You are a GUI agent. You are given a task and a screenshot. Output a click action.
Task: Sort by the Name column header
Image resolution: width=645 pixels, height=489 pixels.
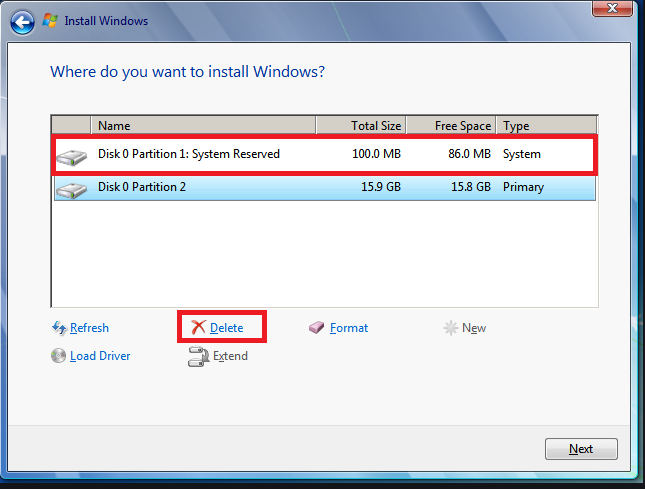pyautogui.click(x=203, y=125)
